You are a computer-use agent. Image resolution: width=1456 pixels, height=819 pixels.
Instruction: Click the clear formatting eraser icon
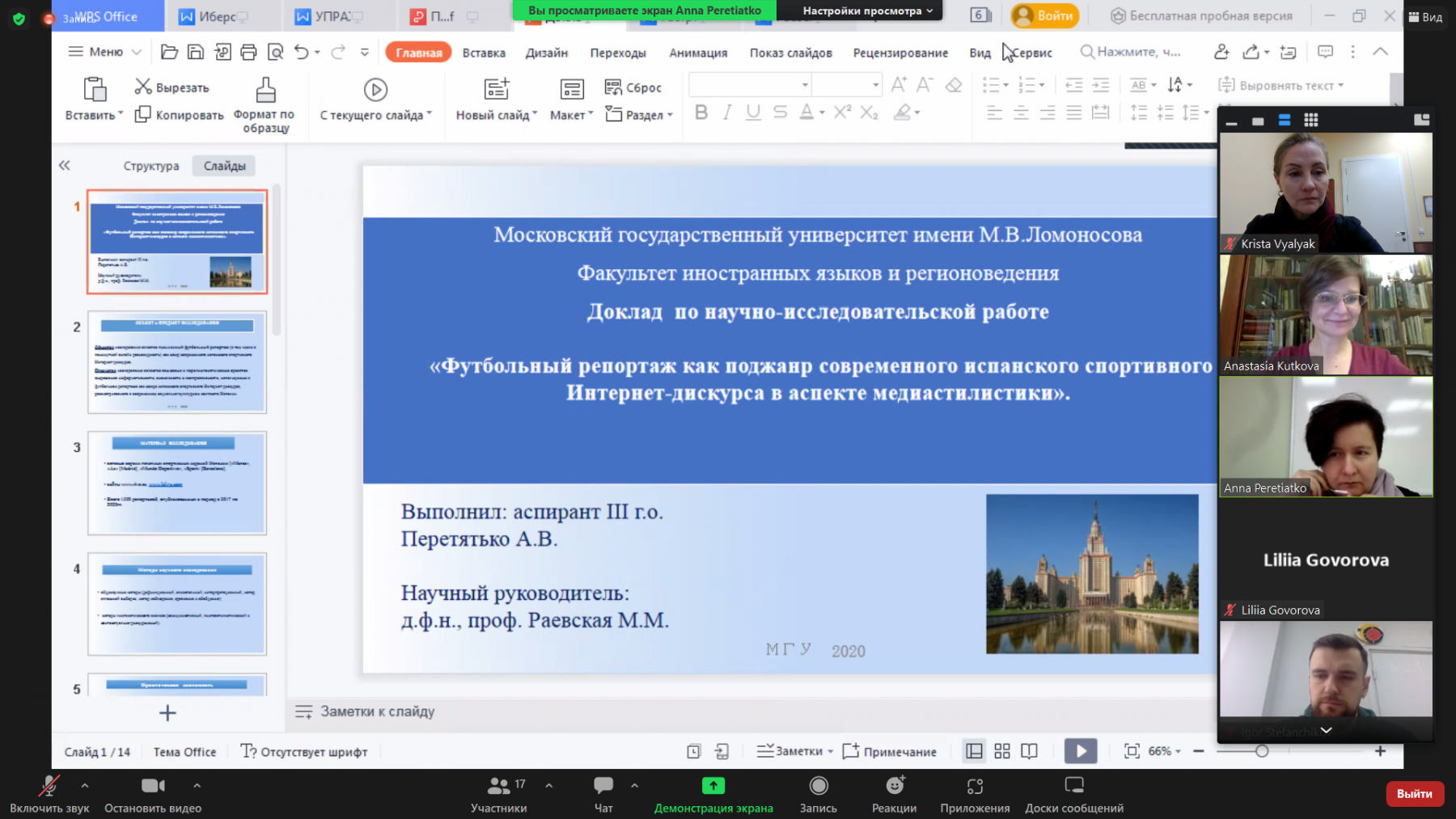coord(954,85)
